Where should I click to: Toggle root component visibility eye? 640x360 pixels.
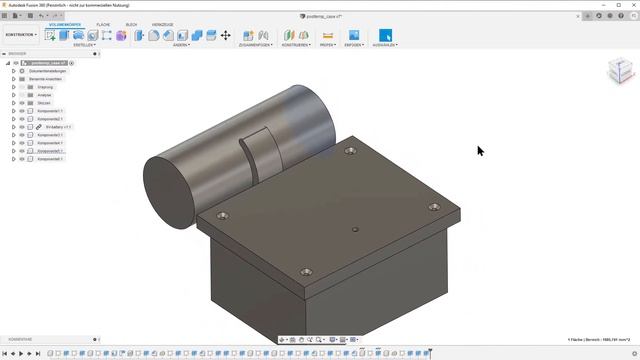click(16, 63)
